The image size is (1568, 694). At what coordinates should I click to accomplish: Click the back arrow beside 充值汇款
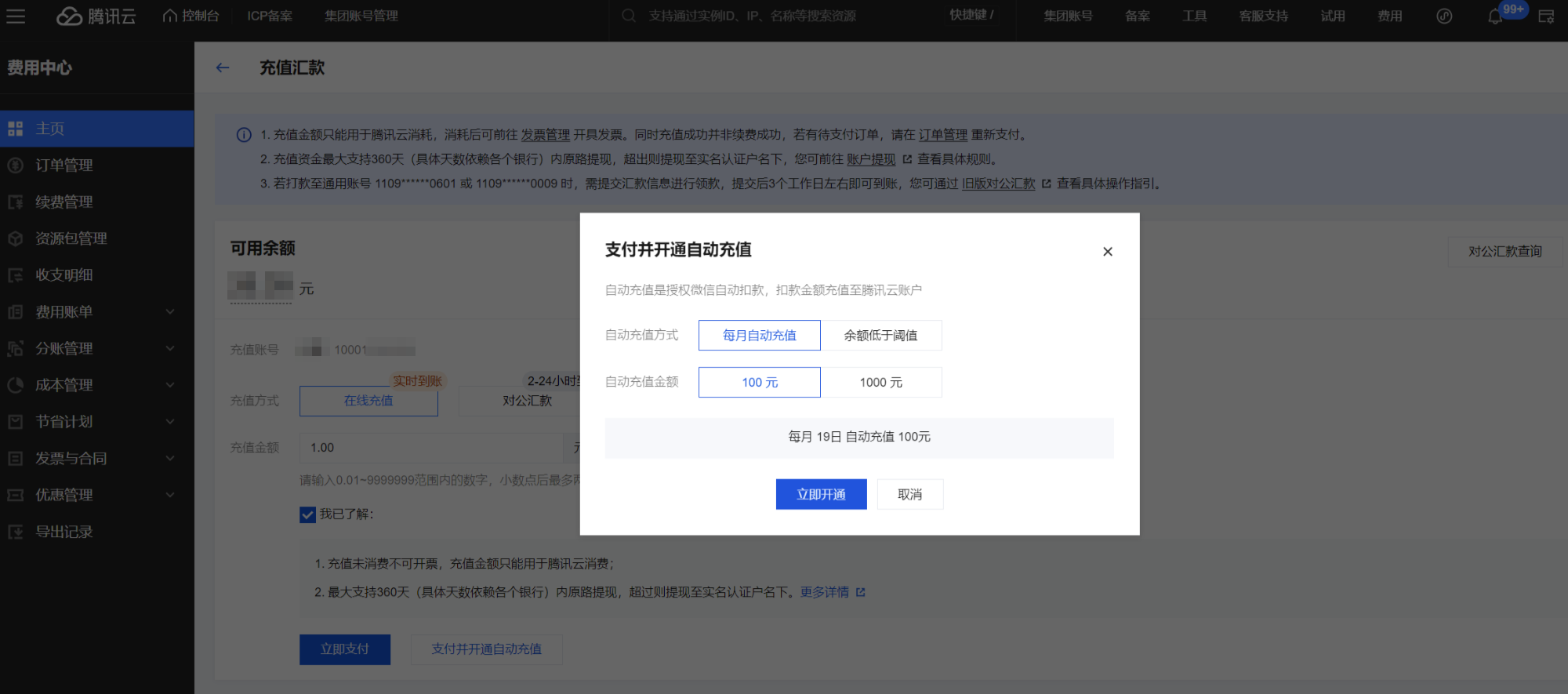click(x=223, y=68)
